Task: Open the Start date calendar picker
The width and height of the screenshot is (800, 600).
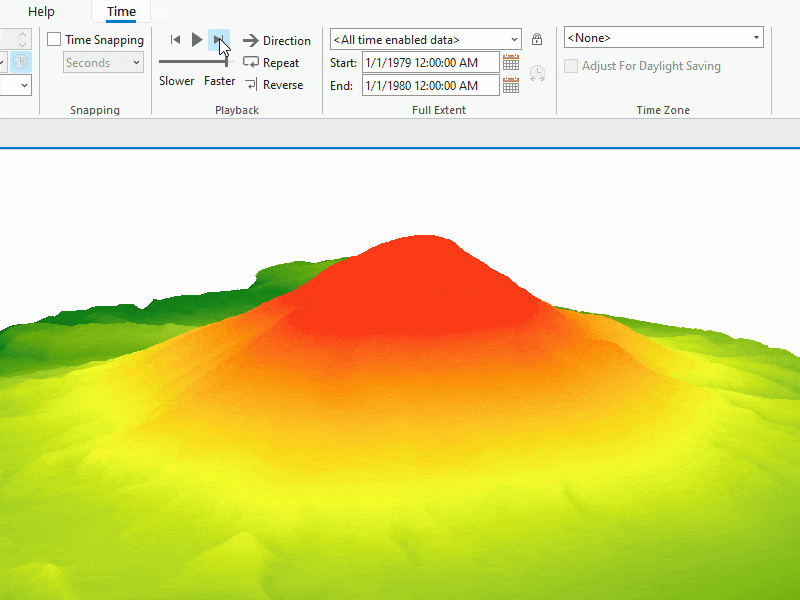Action: pyautogui.click(x=511, y=62)
